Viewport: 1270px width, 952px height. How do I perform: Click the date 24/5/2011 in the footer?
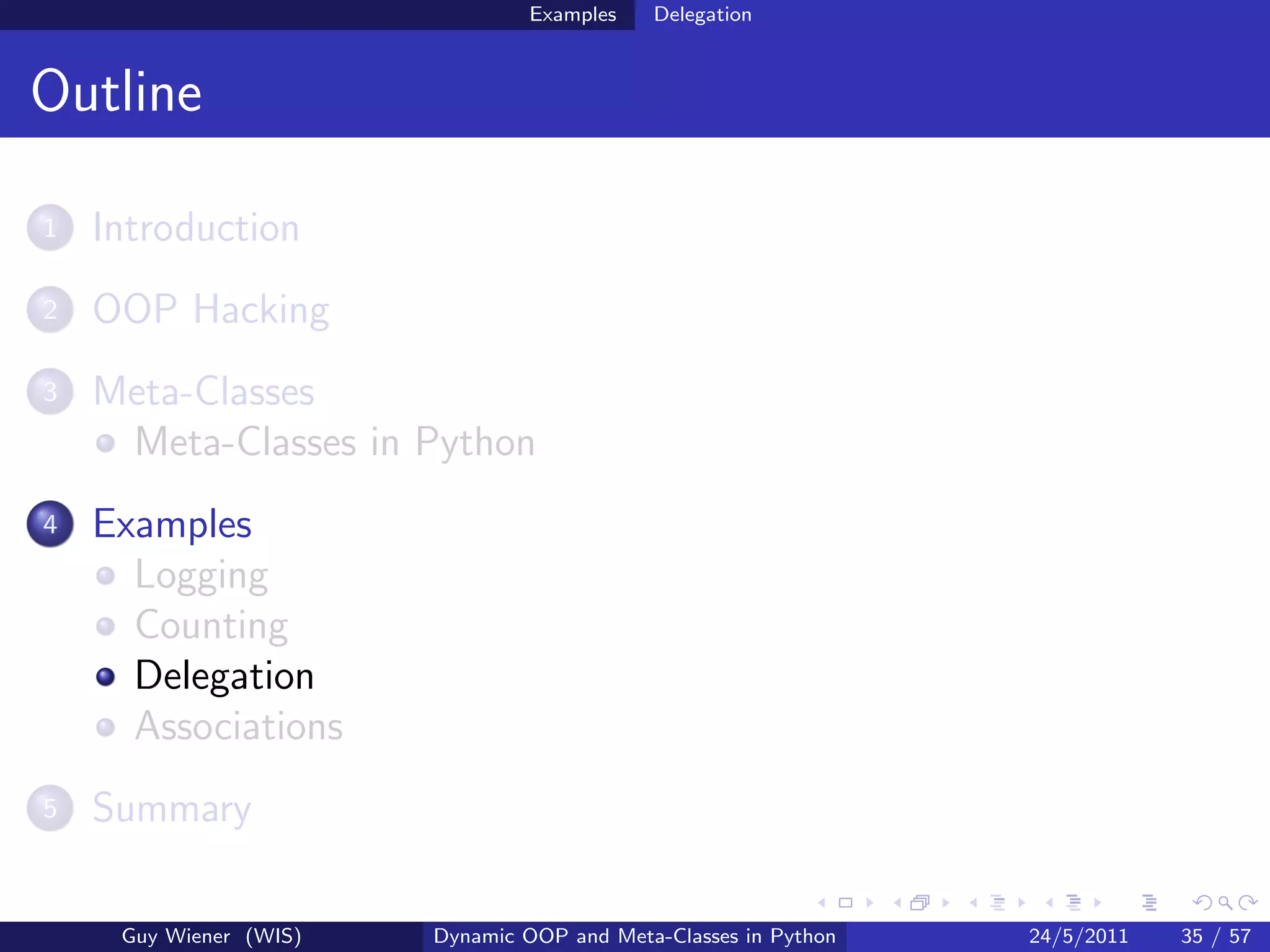click(x=1078, y=936)
